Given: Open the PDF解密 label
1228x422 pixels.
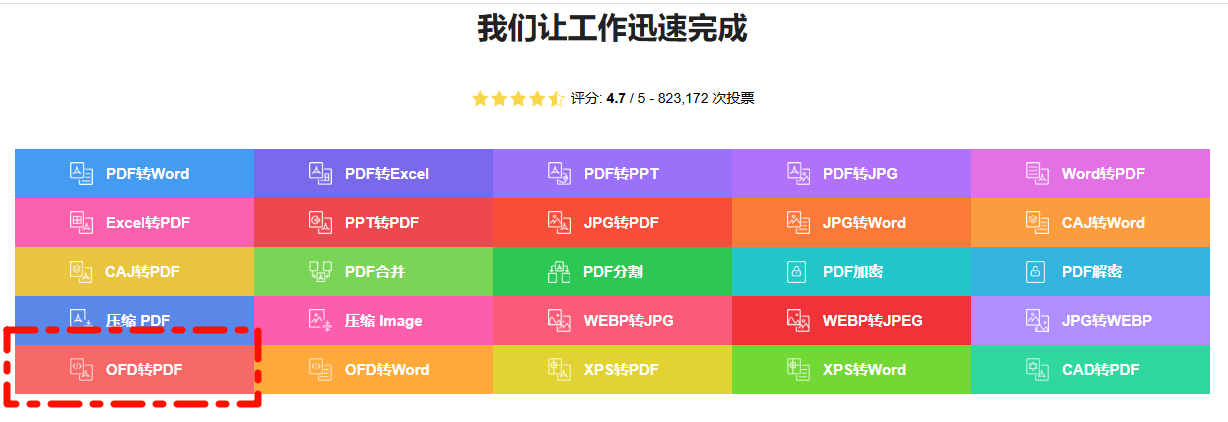Looking at the screenshot, I should click(x=1092, y=271).
